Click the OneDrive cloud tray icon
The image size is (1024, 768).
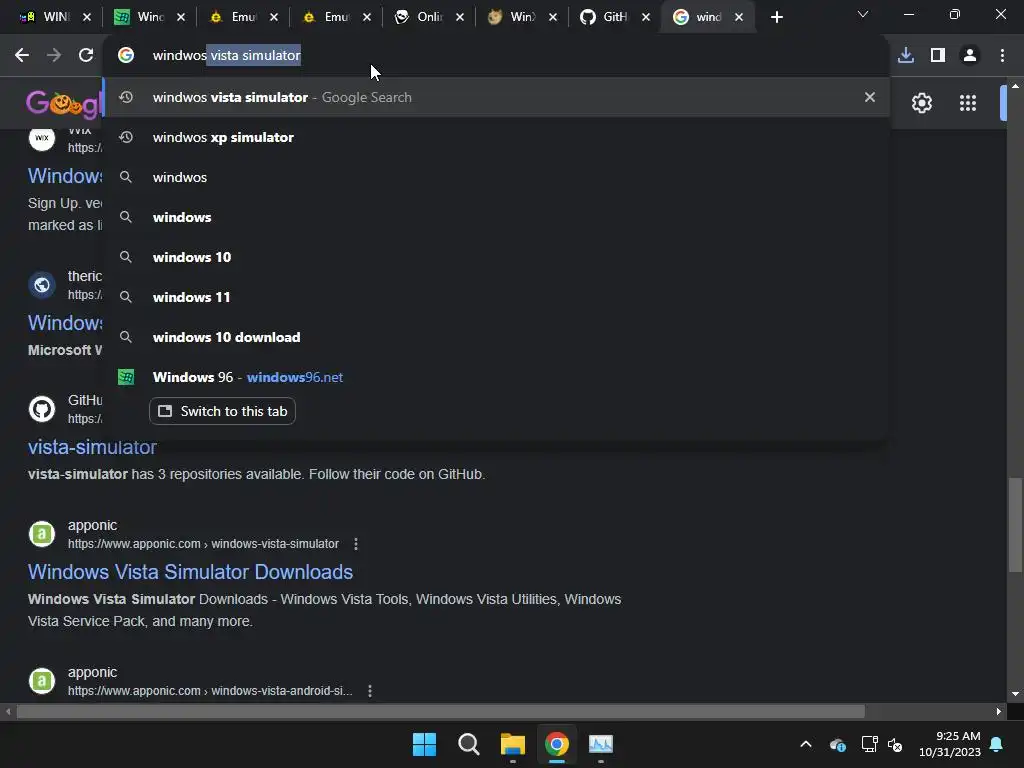click(x=838, y=744)
